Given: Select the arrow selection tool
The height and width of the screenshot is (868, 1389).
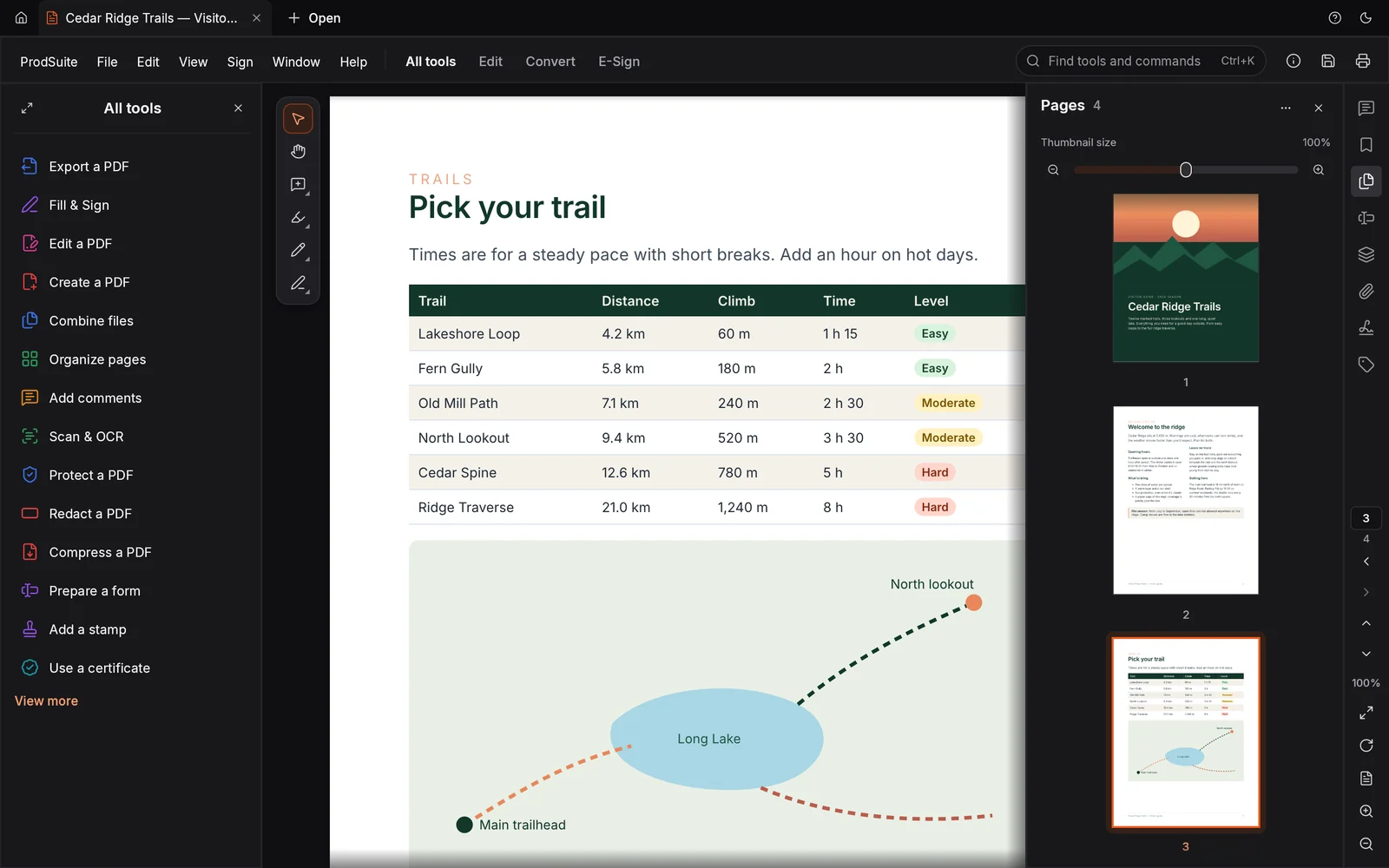Looking at the screenshot, I should coord(298,119).
